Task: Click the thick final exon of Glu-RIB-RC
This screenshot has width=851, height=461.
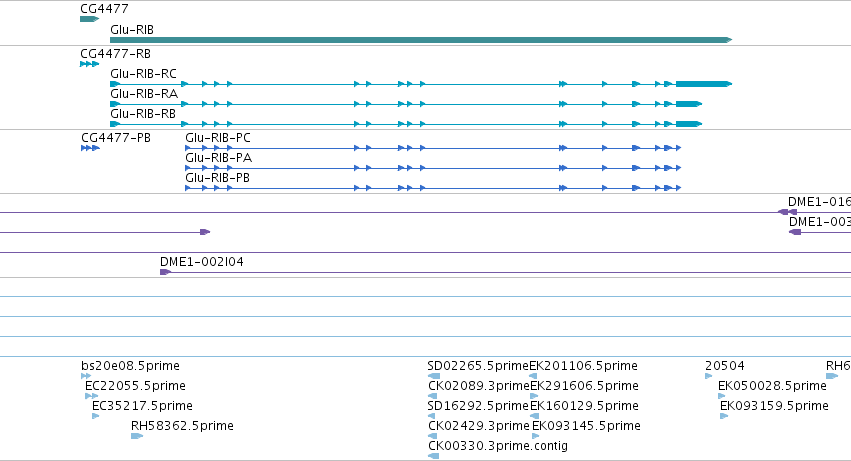Action: 703,84
